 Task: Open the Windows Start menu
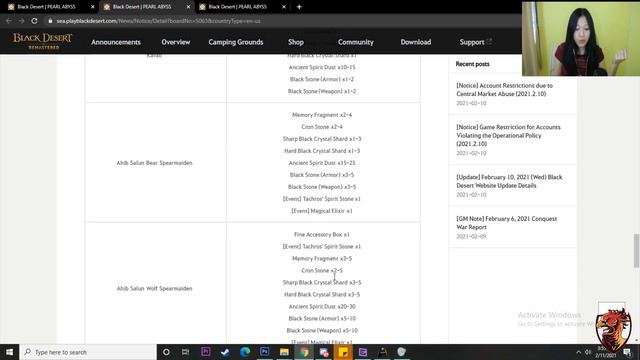coord(9,352)
